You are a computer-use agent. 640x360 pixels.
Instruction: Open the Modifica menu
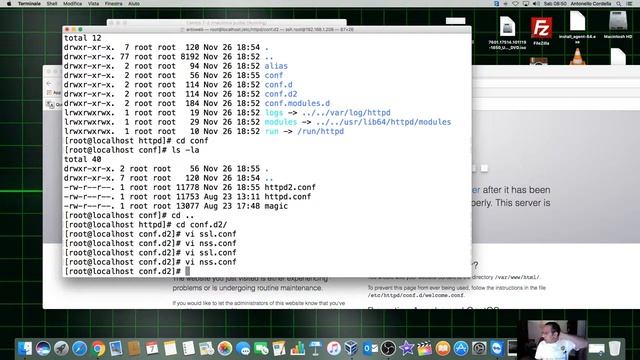pyautogui.click(x=72, y=4)
